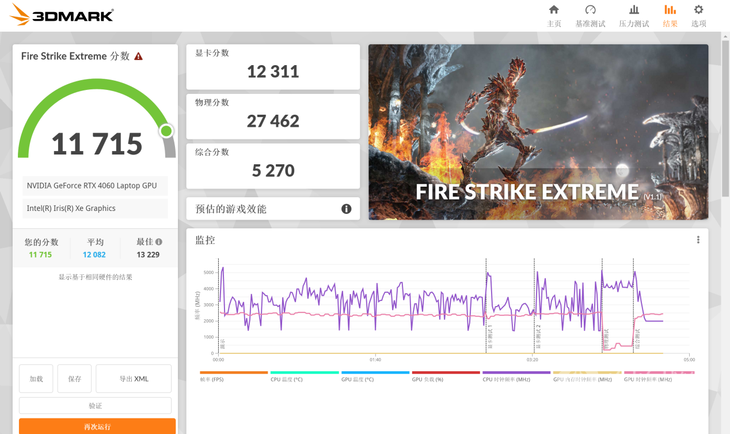
Task: Select the 结果 results tab
Action: (x=670, y=16)
